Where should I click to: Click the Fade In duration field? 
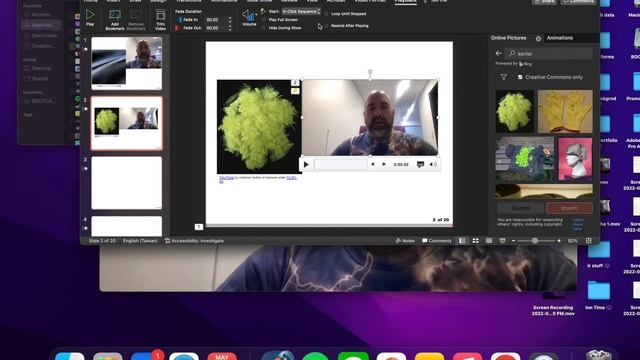tap(215, 20)
